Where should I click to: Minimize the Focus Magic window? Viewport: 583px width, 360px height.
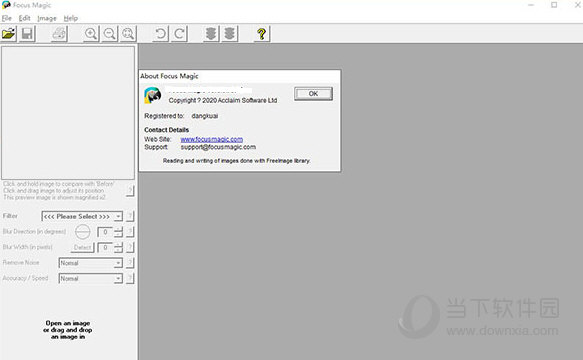point(531,5)
